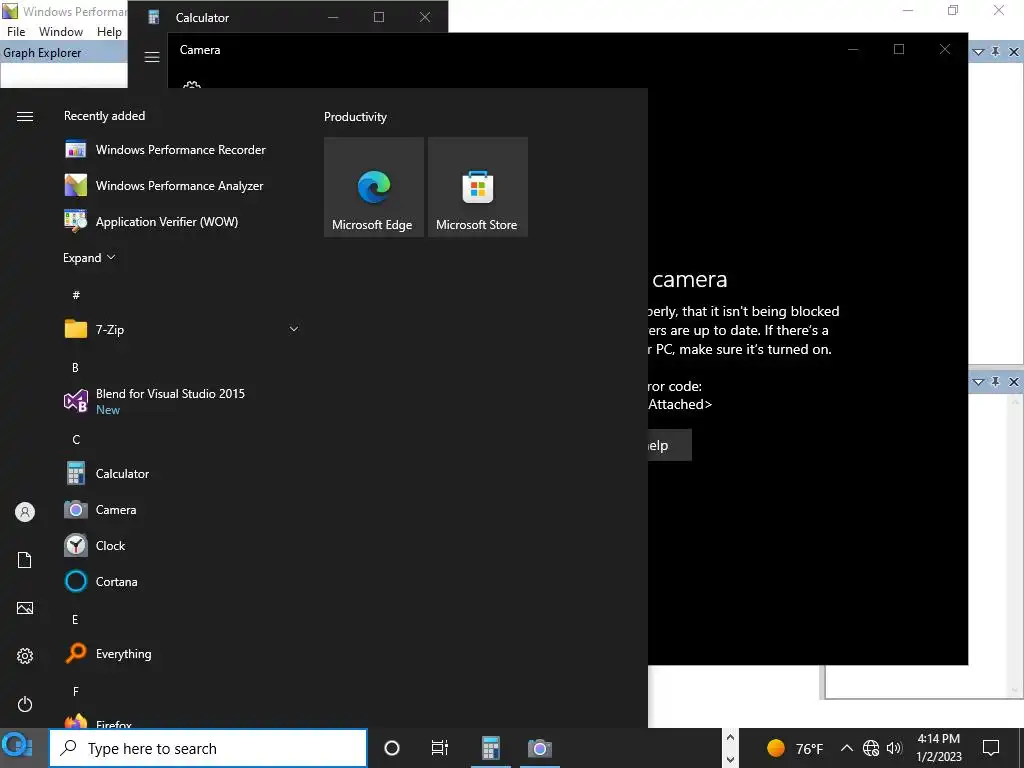Jump to letter # section header
This screenshot has width=1024, height=768.
(x=76, y=295)
